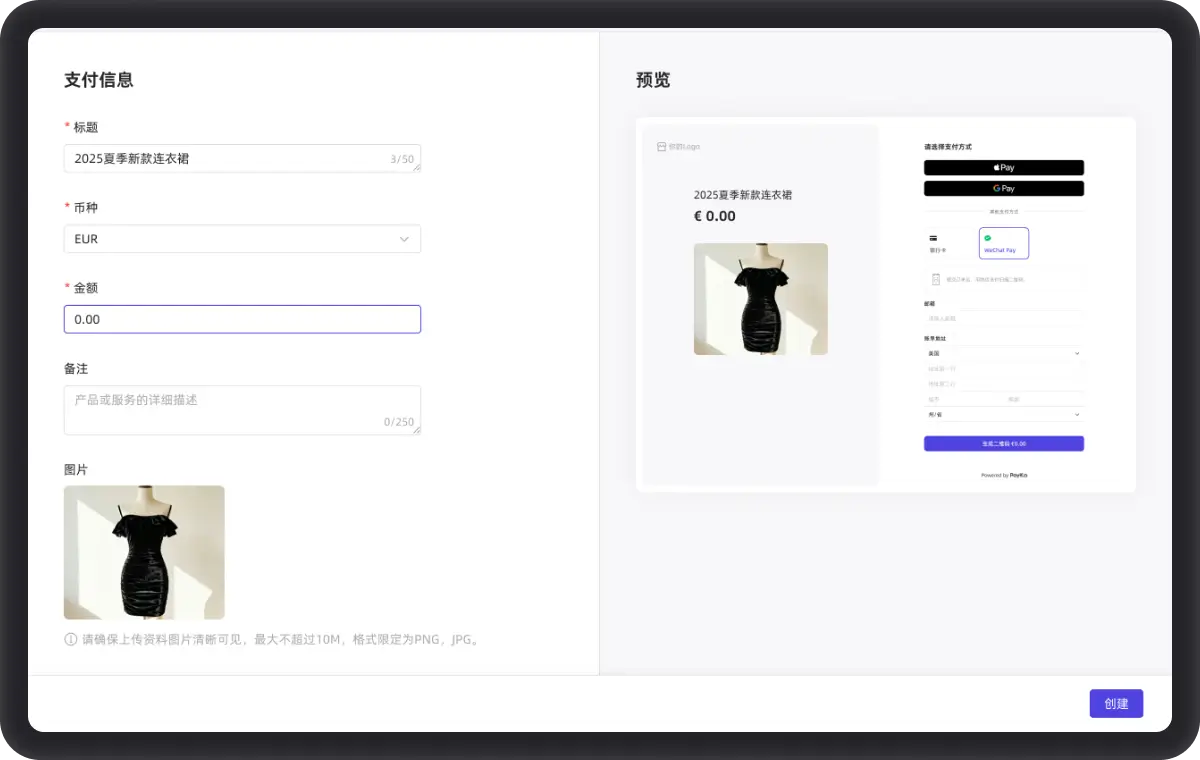Viewport: 1200px width, 760px height.
Task: Click the uploaded dress image thumbnail
Action: 144,552
